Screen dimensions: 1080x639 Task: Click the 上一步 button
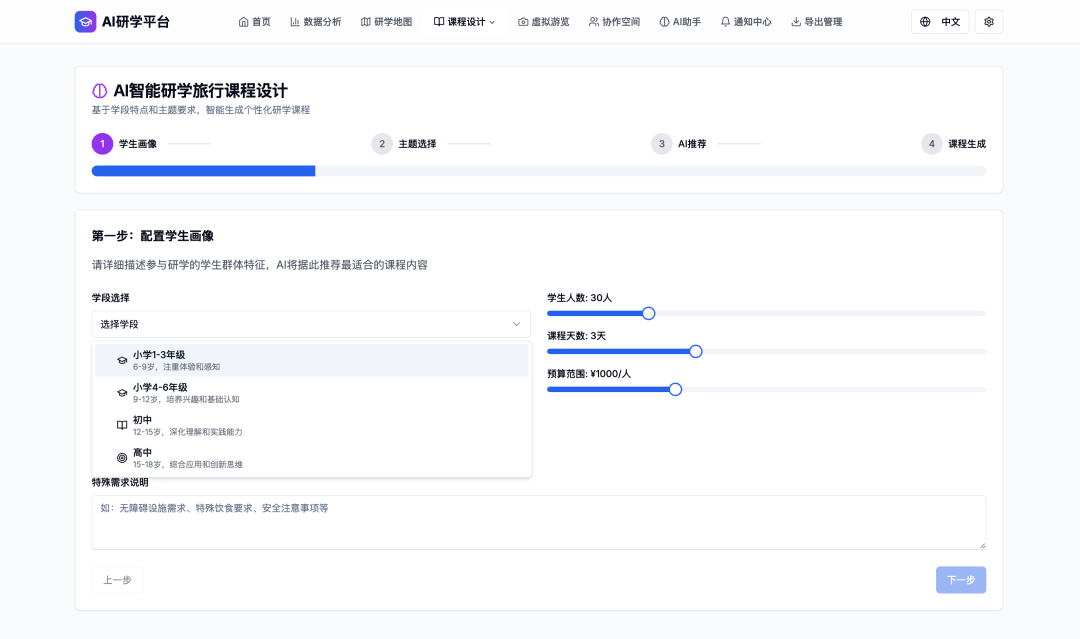[117, 580]
